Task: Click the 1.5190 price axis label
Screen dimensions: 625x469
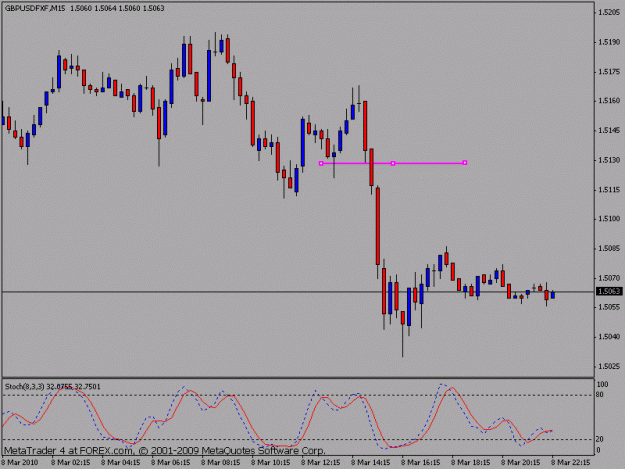Action: click(609, 42)
